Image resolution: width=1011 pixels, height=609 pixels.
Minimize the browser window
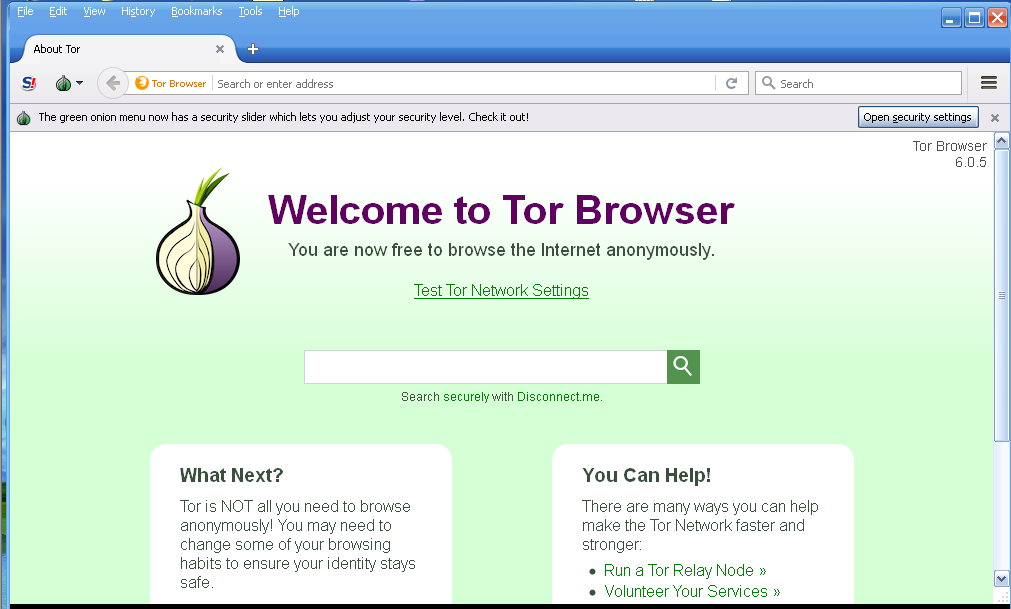pos(950,18)
